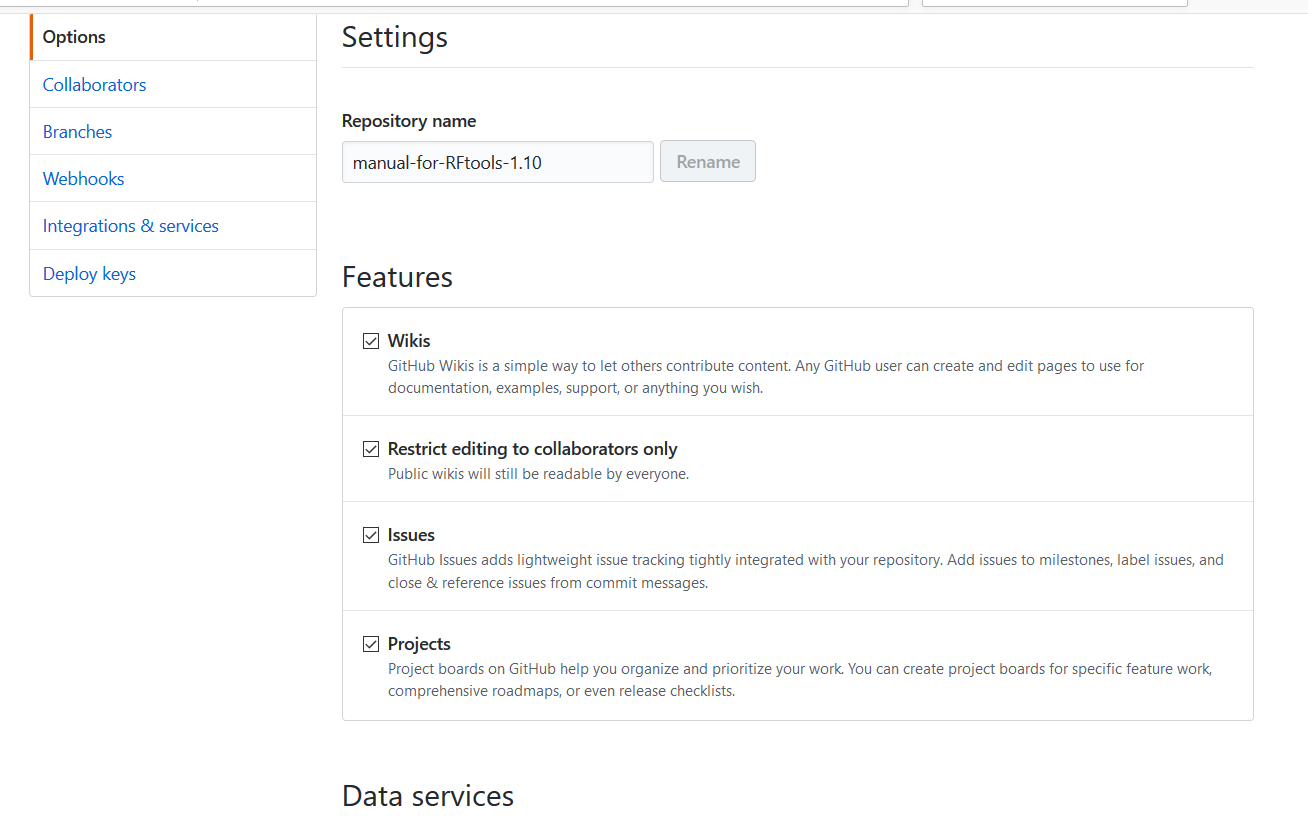Uncheck the Wikis feature checkbox
Viewport: 1308px width, 826px height.
click(371, 341)
